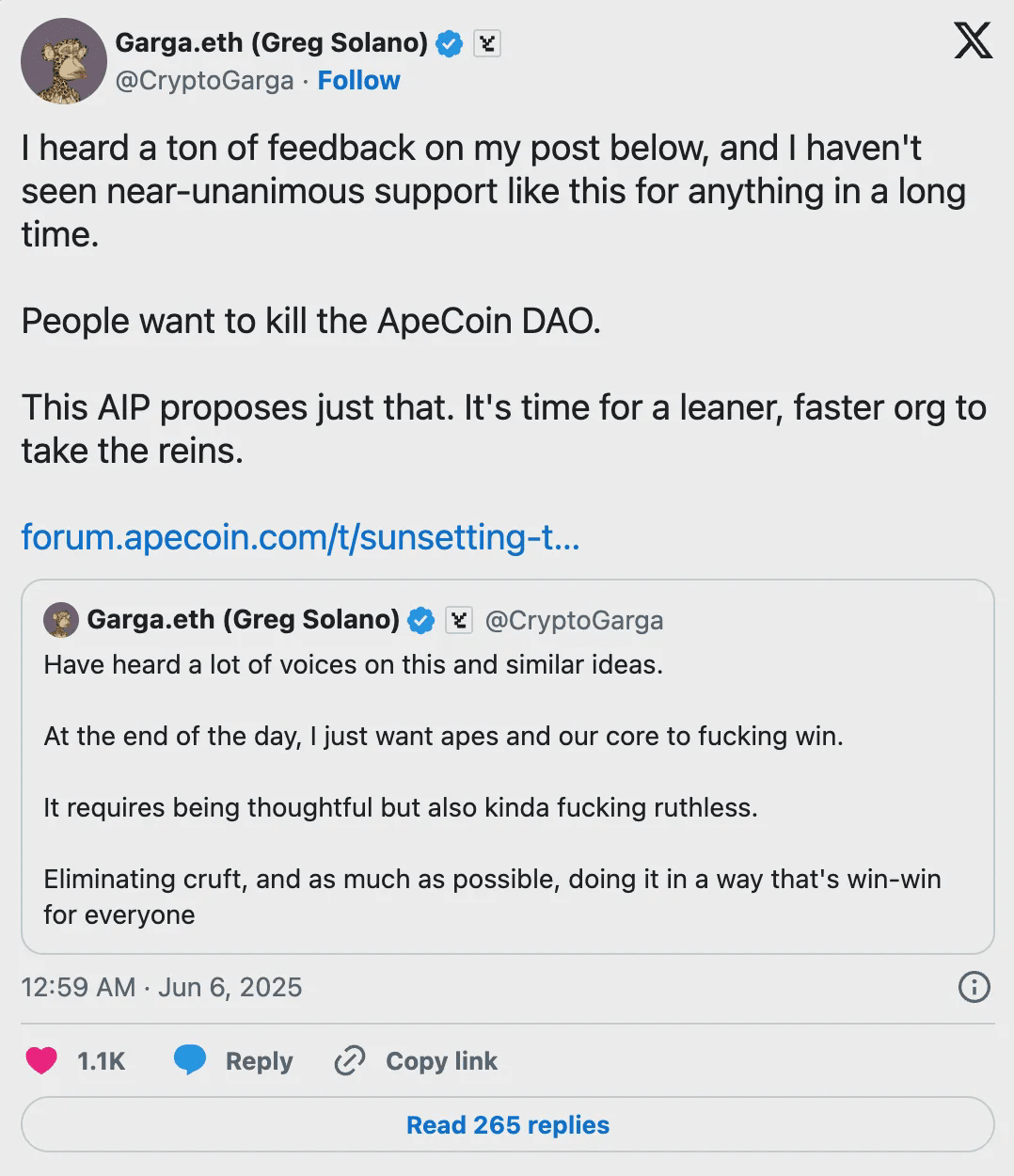Click verified badge in quoted tweet
Screen dimensions: 1014x1176
pos(420,620)
